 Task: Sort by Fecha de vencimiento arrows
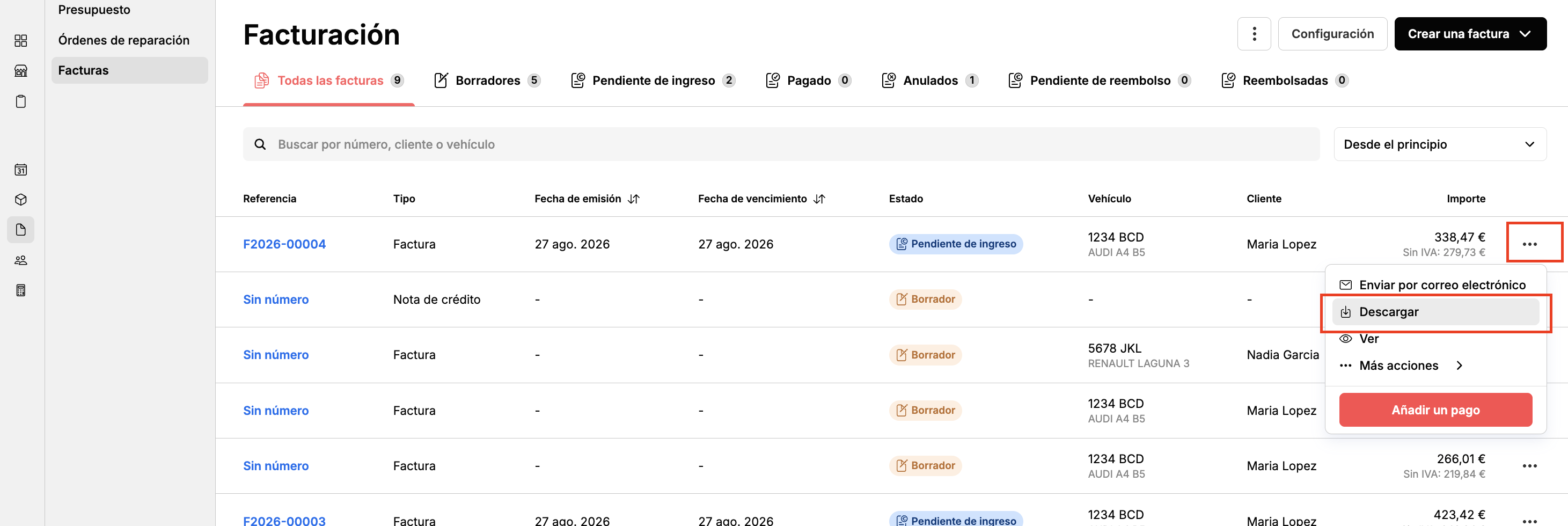pyautogui.click(x=819, y=199)
